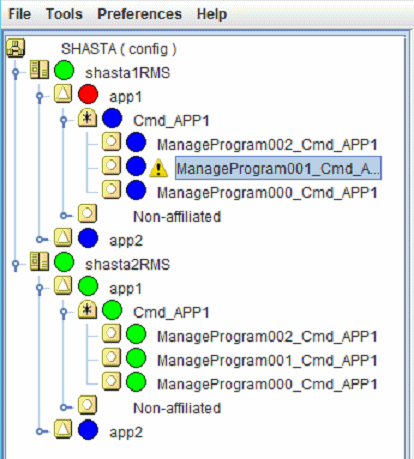Collapse Cmd_APP1 under shasta1RMS
414x459 pixels.
pos(64,120)
